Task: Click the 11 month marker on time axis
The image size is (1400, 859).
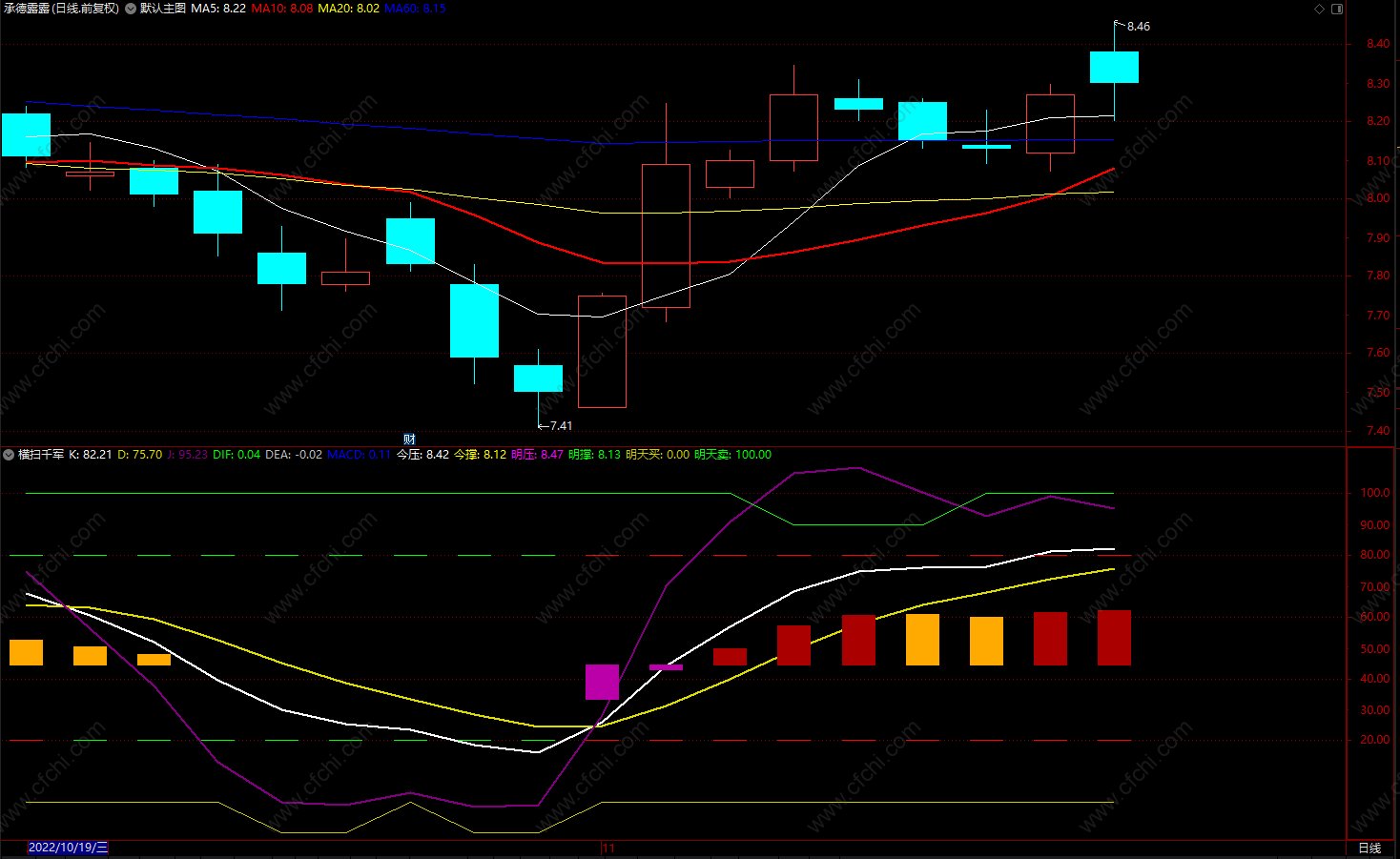Action: (608, 848)
